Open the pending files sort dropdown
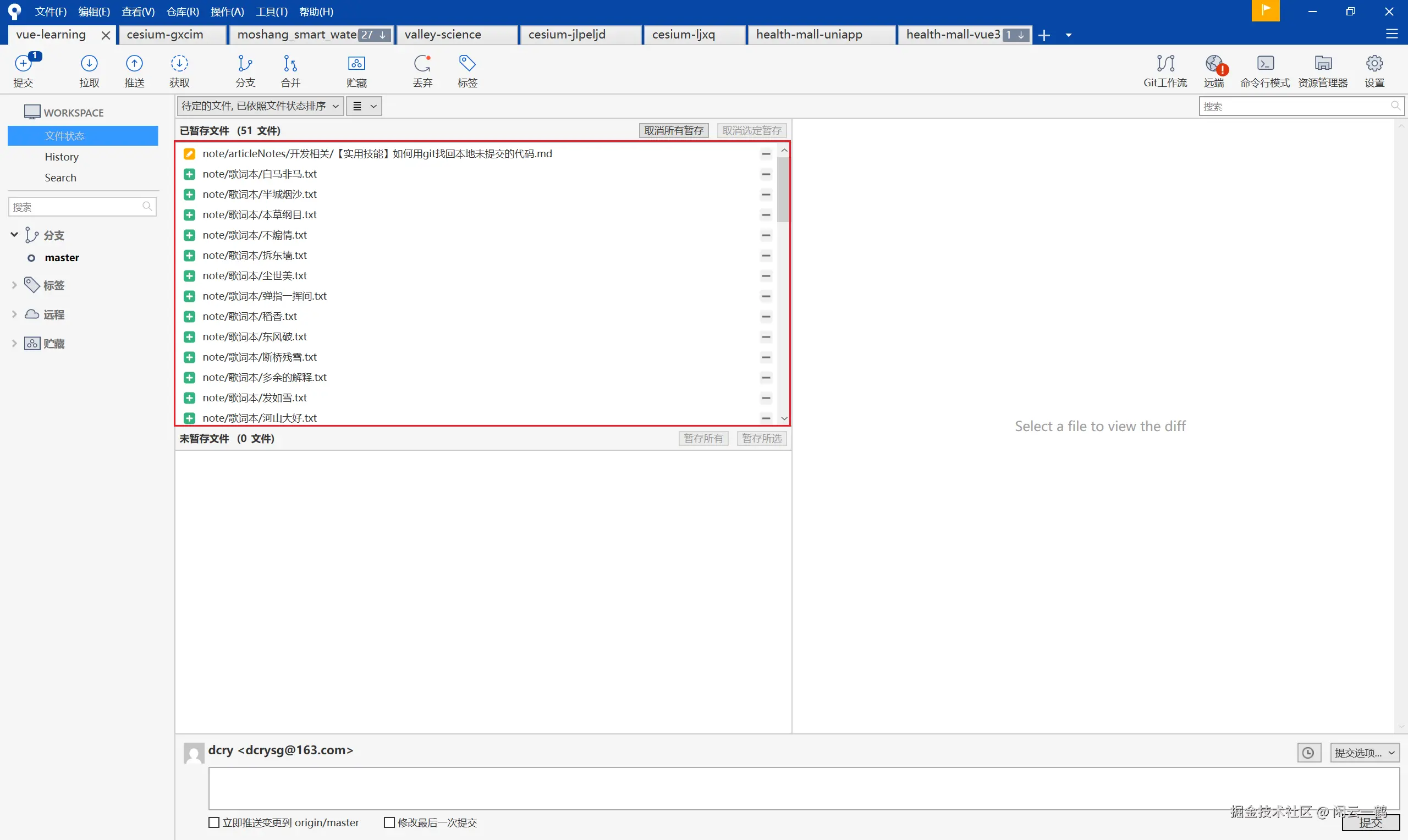The height and width of the screenshot is (840, 1408). [x=260, y=107]
